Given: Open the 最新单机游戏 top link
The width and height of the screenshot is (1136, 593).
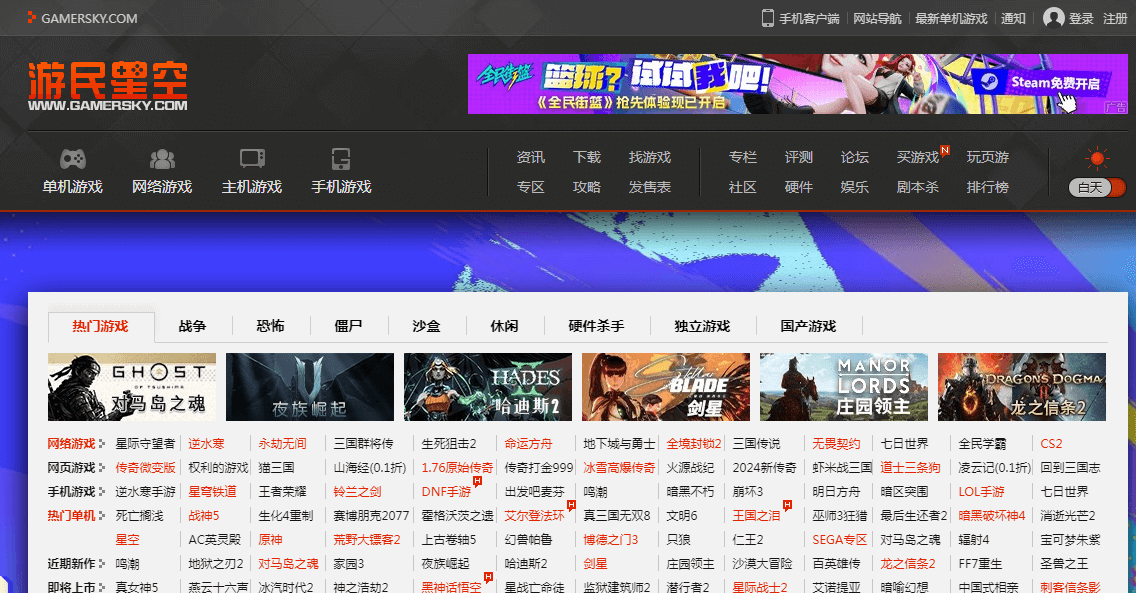Looking at the screenshot, I should 951,18.
